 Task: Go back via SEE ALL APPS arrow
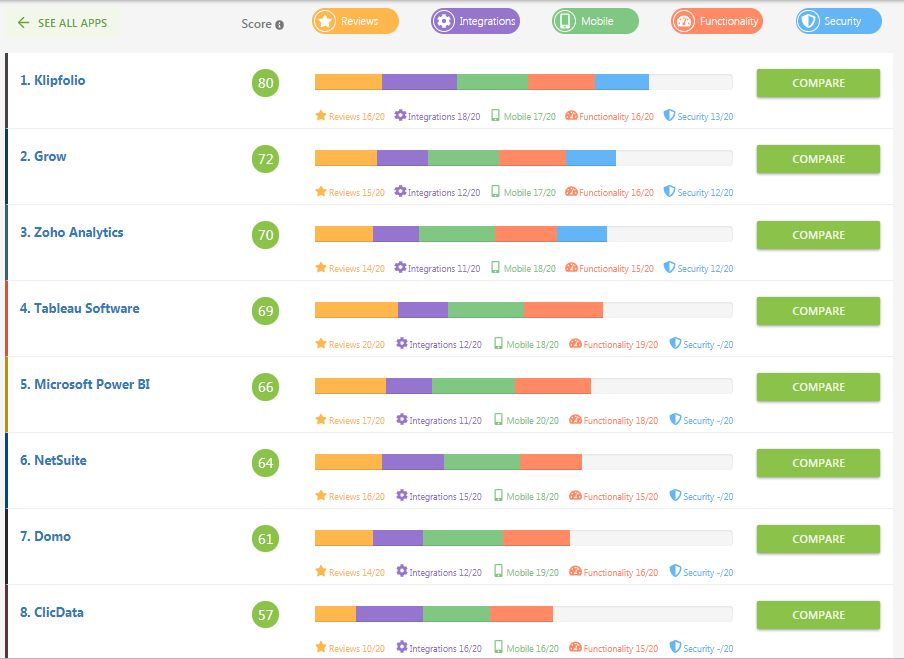tap(62, 23)
